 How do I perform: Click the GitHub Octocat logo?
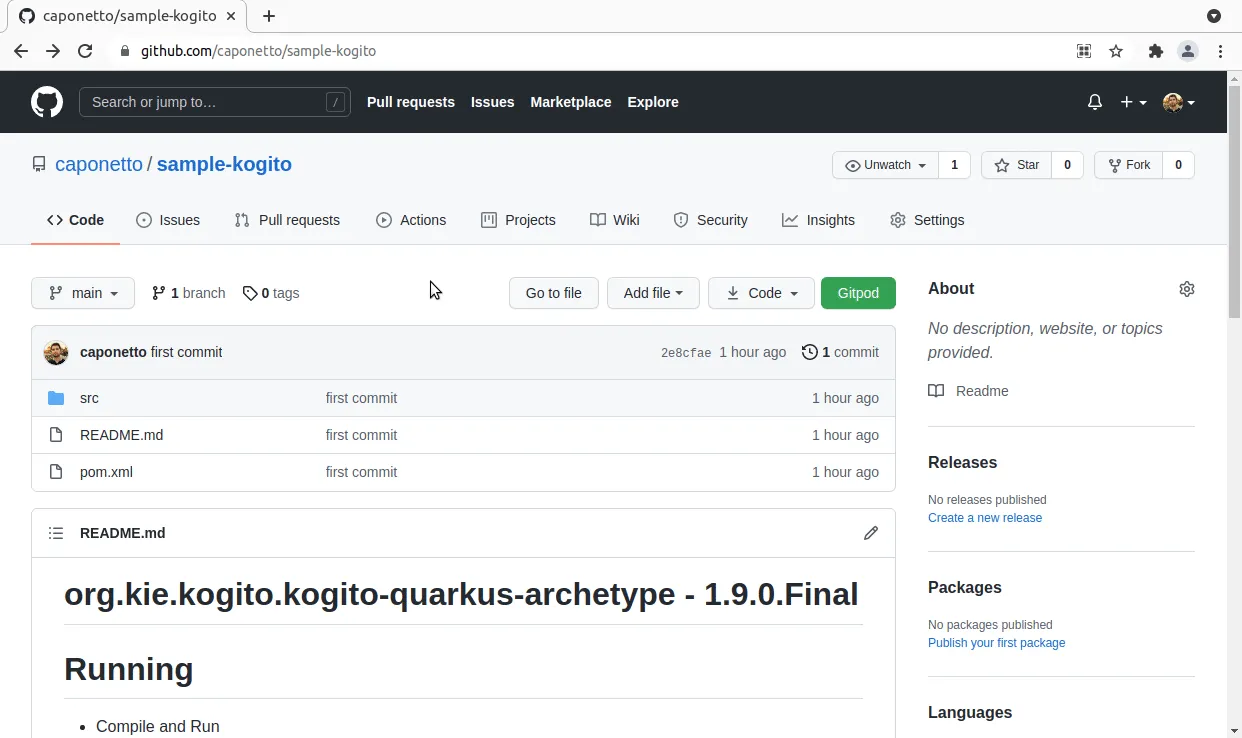pyautogui.click(x=47, y=102)
